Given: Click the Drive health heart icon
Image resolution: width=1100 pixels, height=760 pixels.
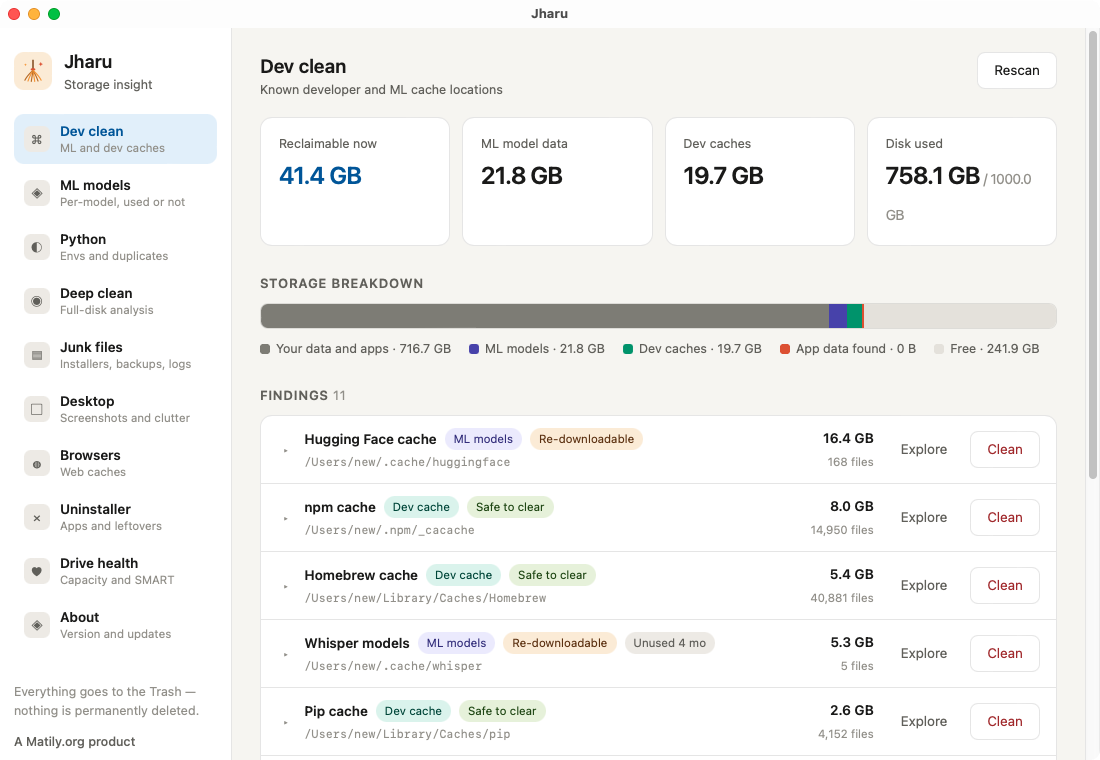Looking at the screenshot, I should pyautogui.click(x=37, y=571).
